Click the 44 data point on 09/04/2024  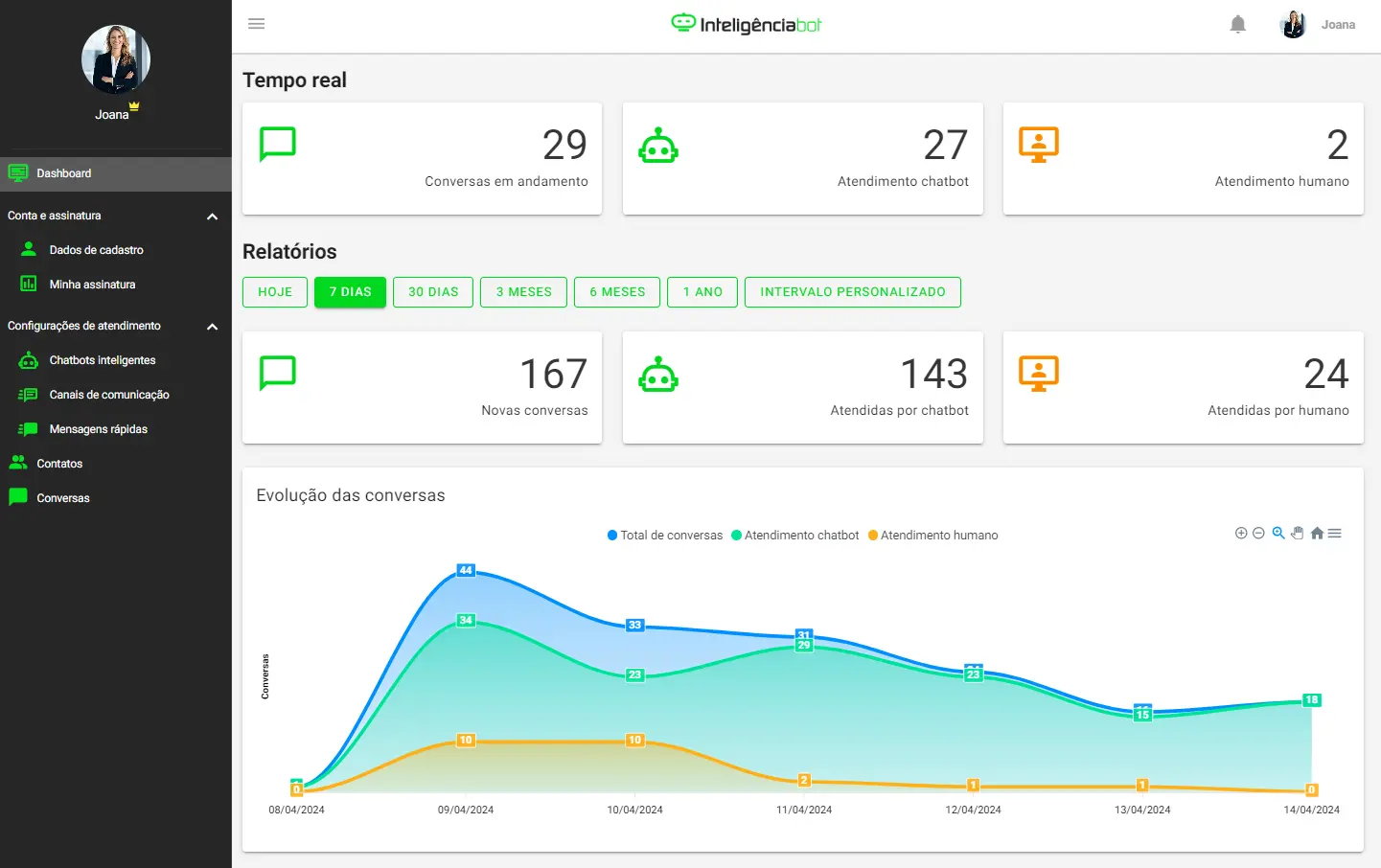(x=466, y=570)
